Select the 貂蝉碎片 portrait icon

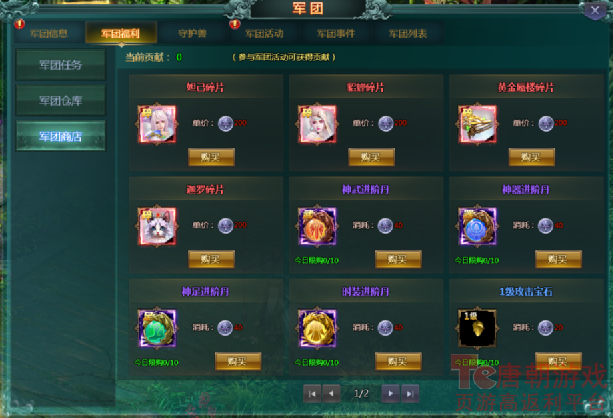317,124
